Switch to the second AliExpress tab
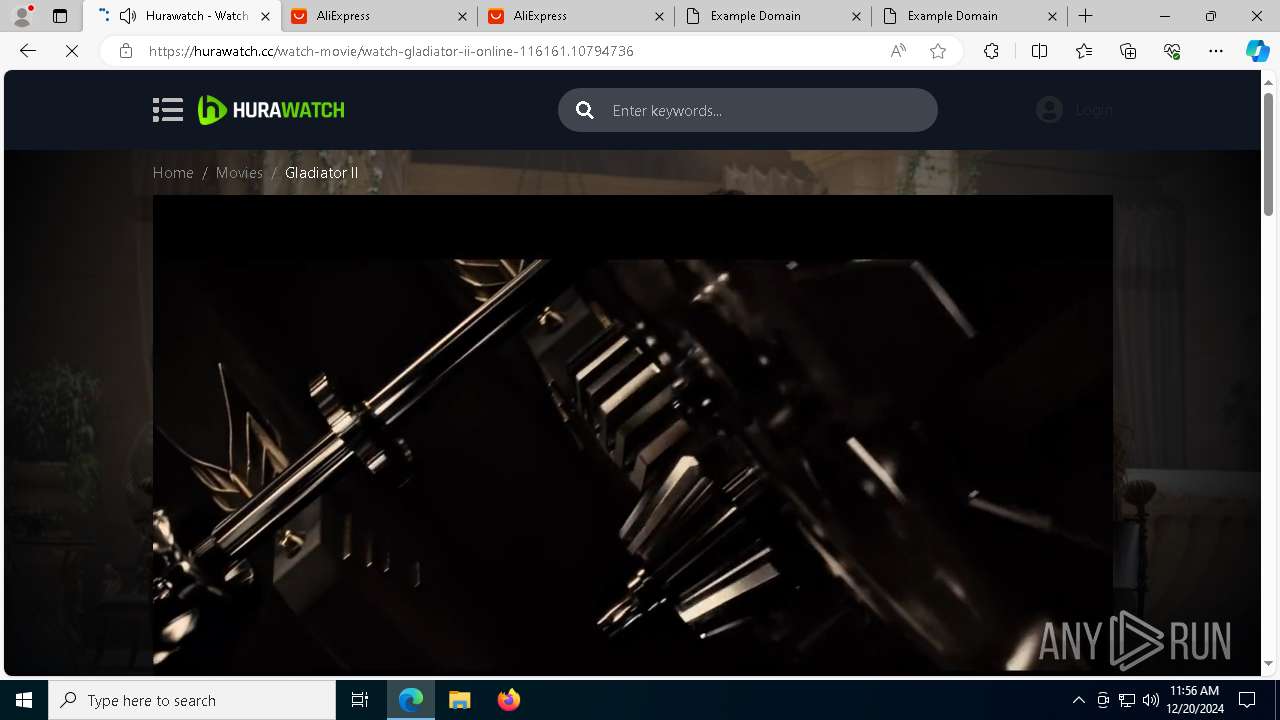This screenshot has height=720, width=1280. 576,16
